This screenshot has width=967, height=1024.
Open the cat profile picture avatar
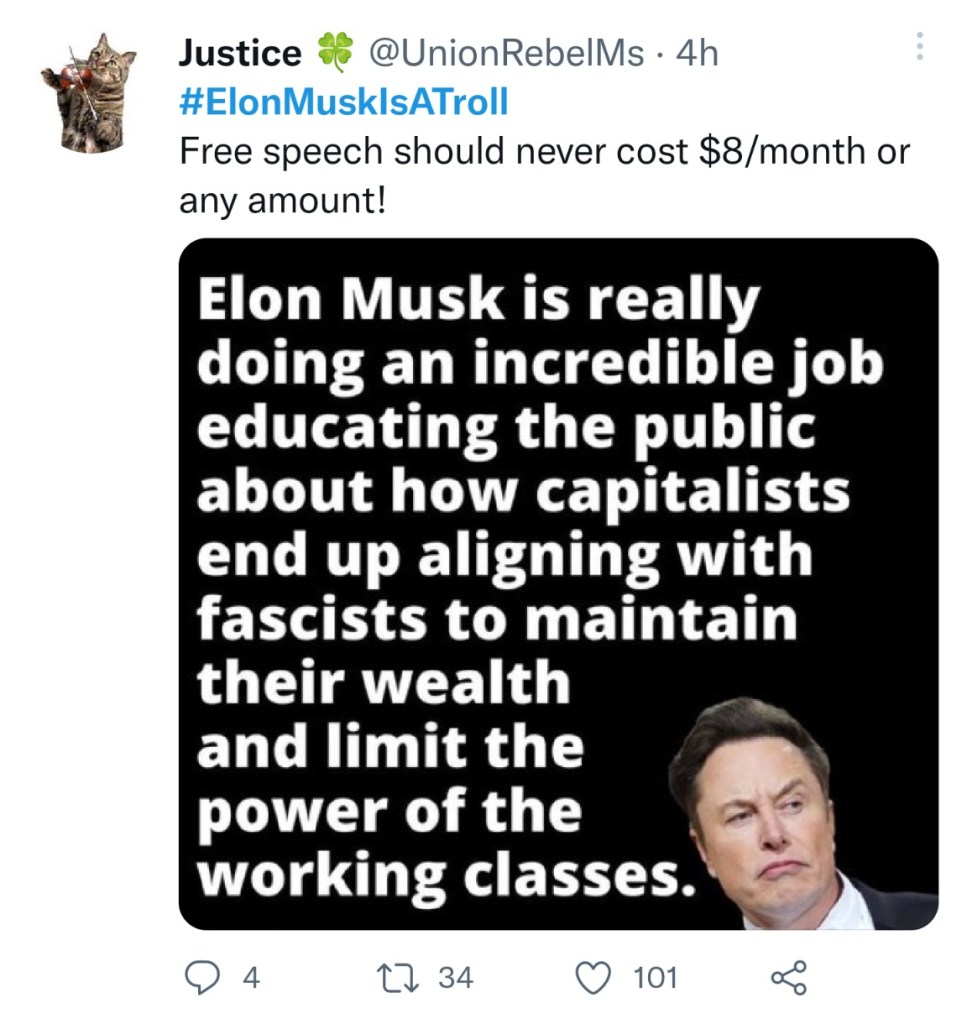pos(90,92)
